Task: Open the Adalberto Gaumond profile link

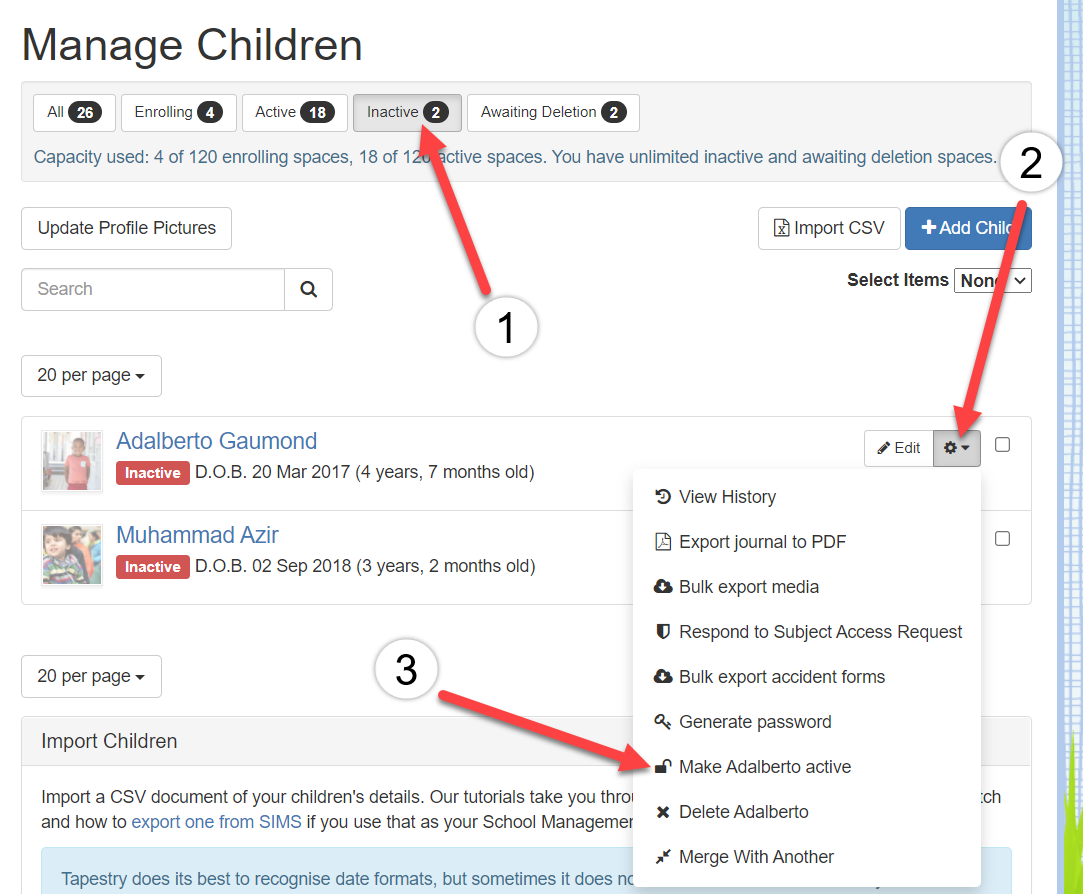Action: pos(216,441)
